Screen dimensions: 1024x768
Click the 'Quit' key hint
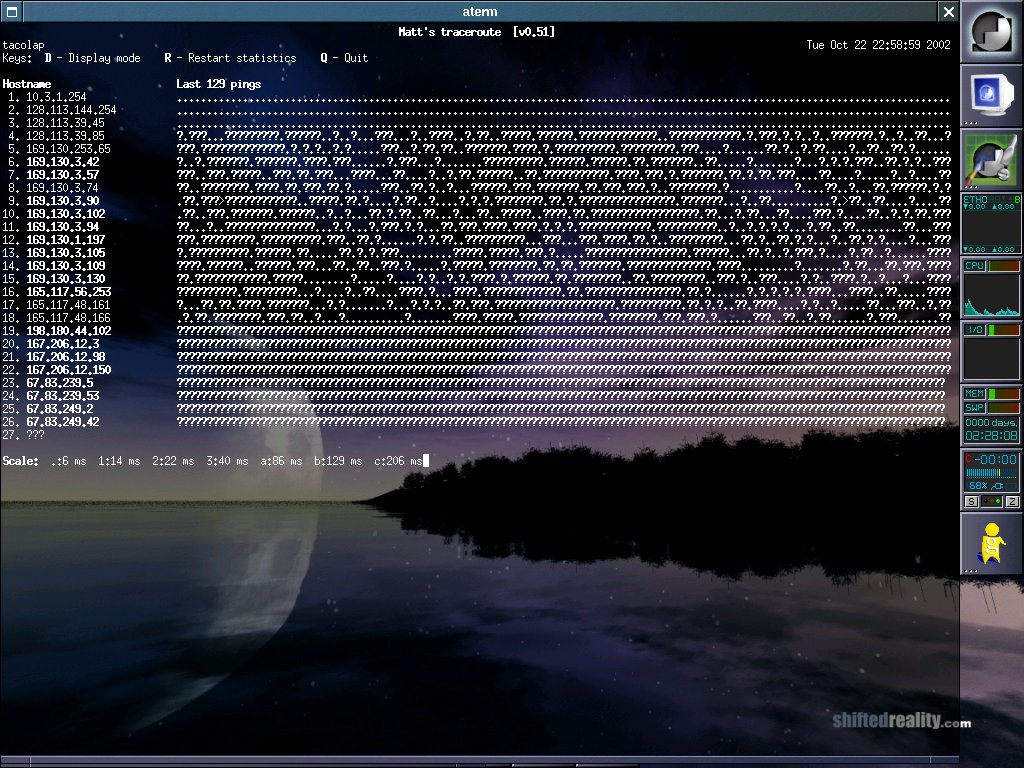click(x=344, y=58)
